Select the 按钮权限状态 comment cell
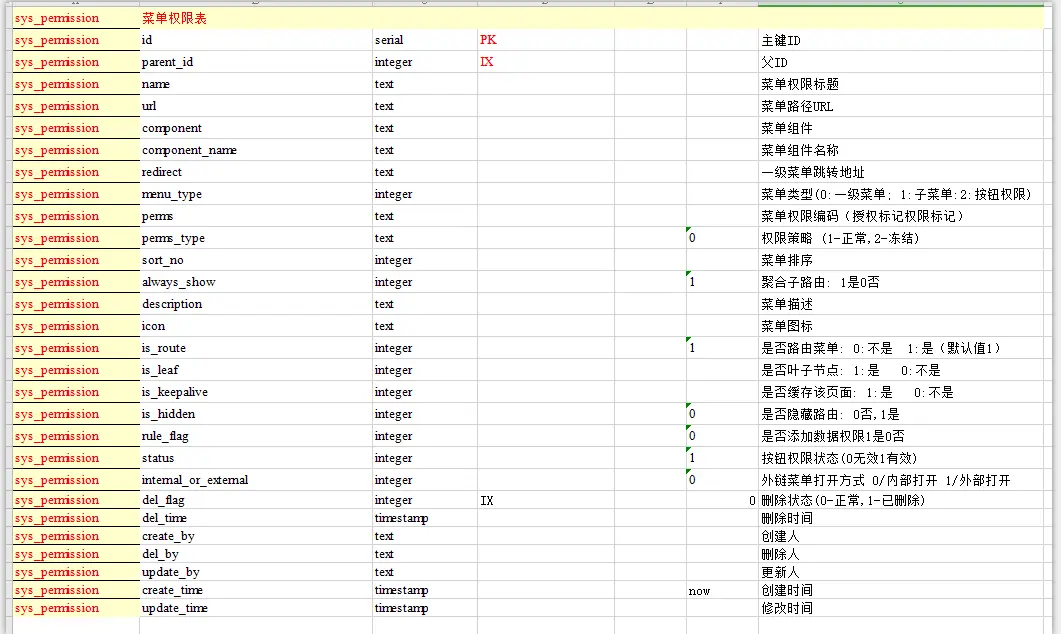 pyautogui.click(x=901, y=458)
